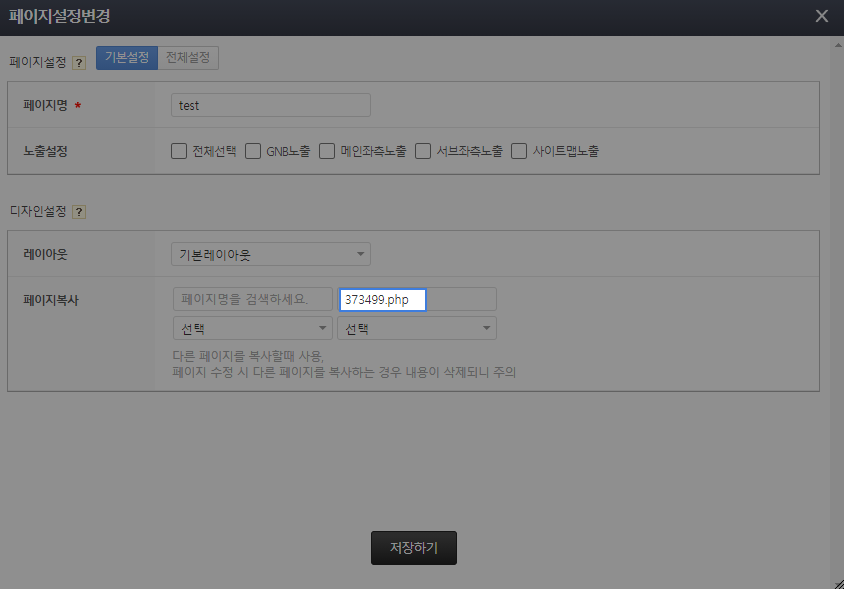Focus the 페이지명을 검색하세요 search field
The width and height of the screenshot is (844, 589).
pyautogui.click(x=252, y=299)
